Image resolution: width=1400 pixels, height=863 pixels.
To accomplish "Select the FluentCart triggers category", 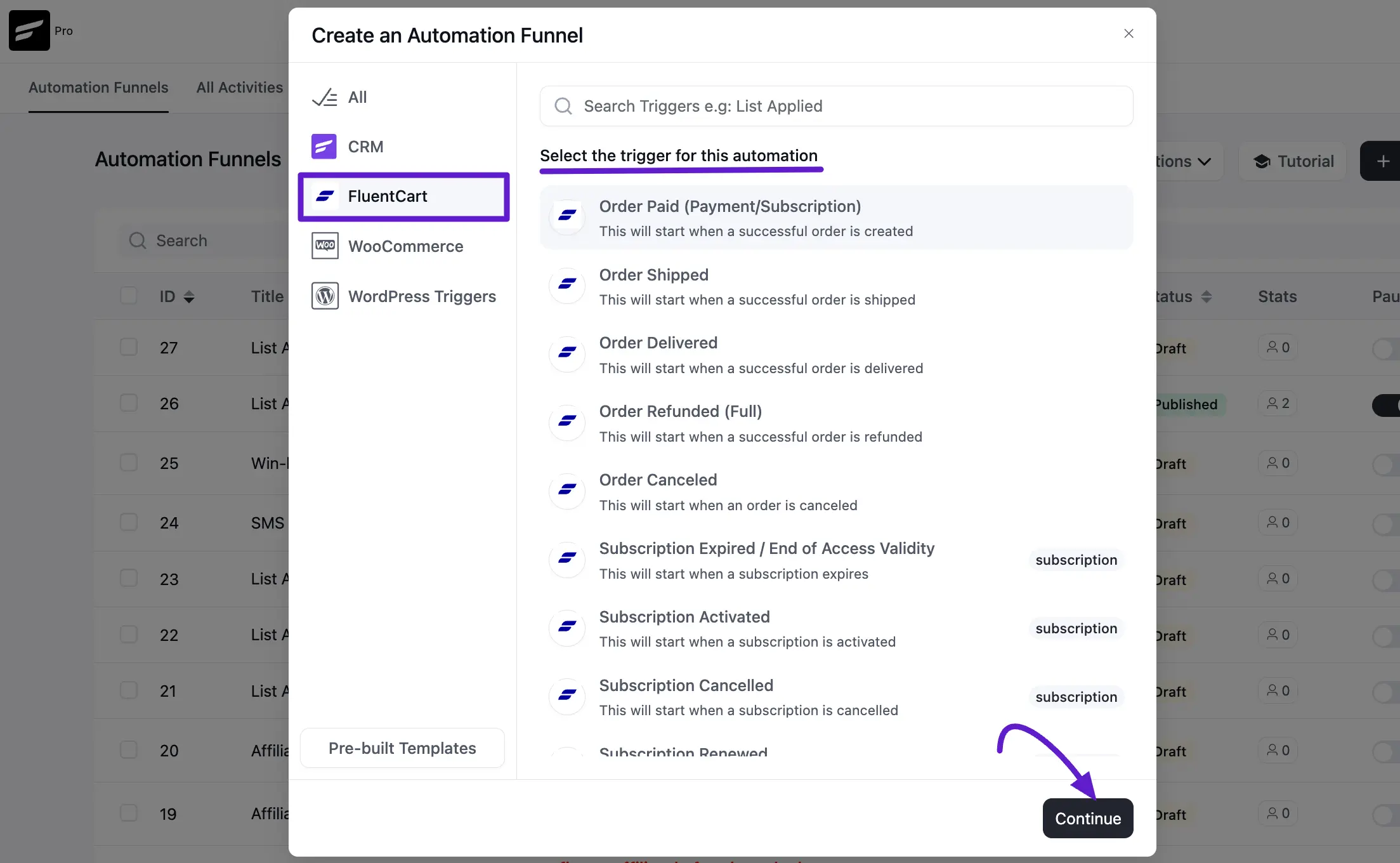I will click(x=404, y=197).
